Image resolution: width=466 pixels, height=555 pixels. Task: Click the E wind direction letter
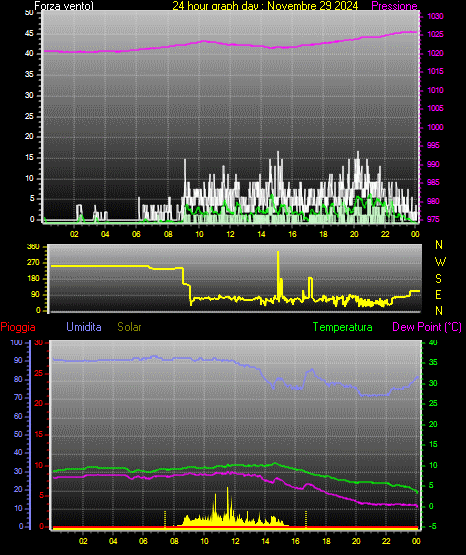438,294
